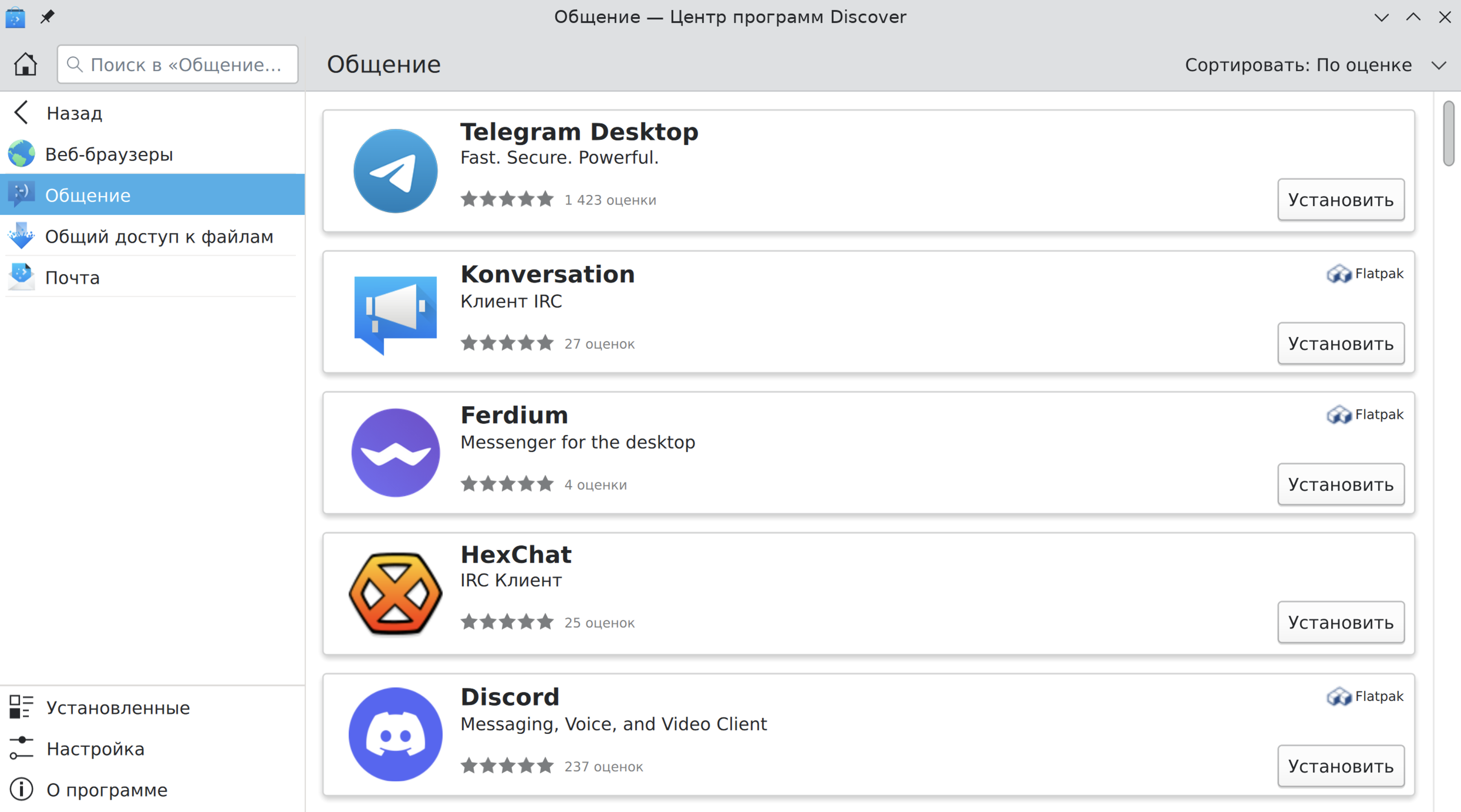Install Konversation via Установить
This screenshot has width=1461, height=812.
(x=1341, y=344)
